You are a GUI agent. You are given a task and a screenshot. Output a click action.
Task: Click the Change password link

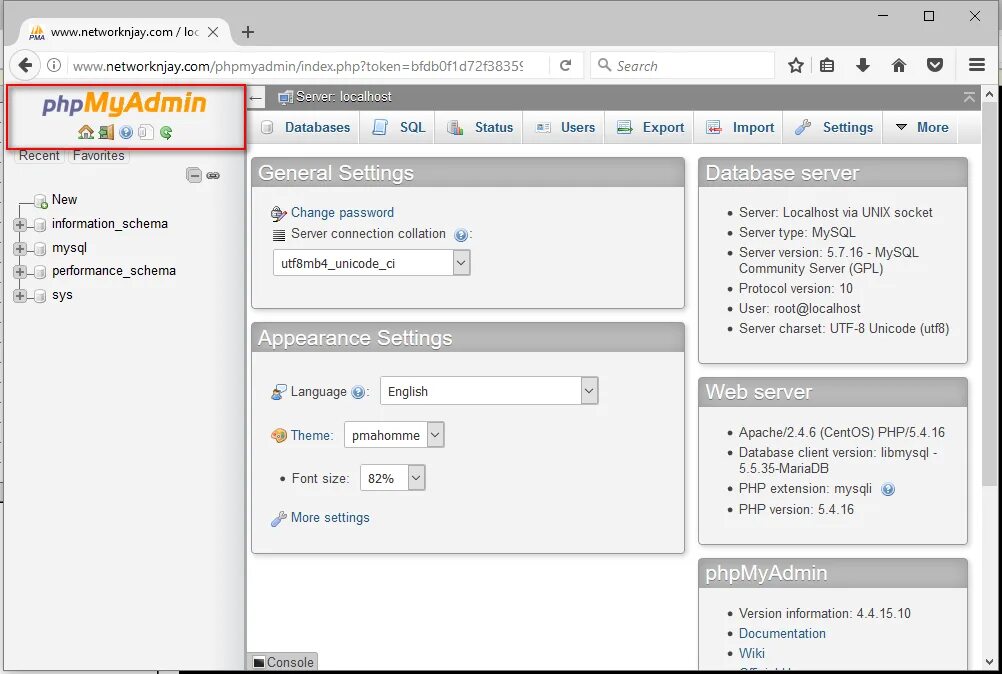click(341, 213)
